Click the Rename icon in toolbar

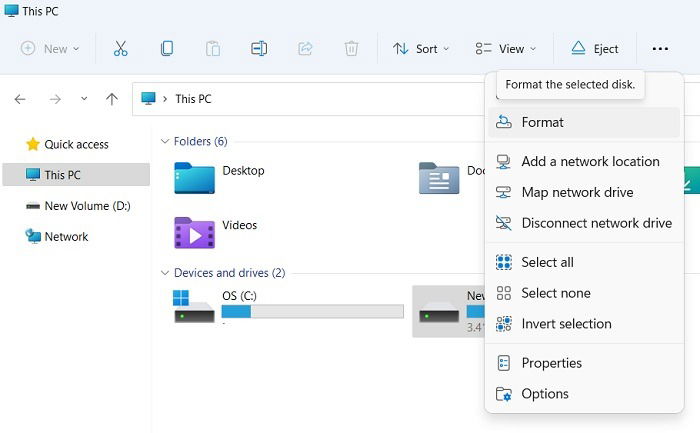point(259,48)
